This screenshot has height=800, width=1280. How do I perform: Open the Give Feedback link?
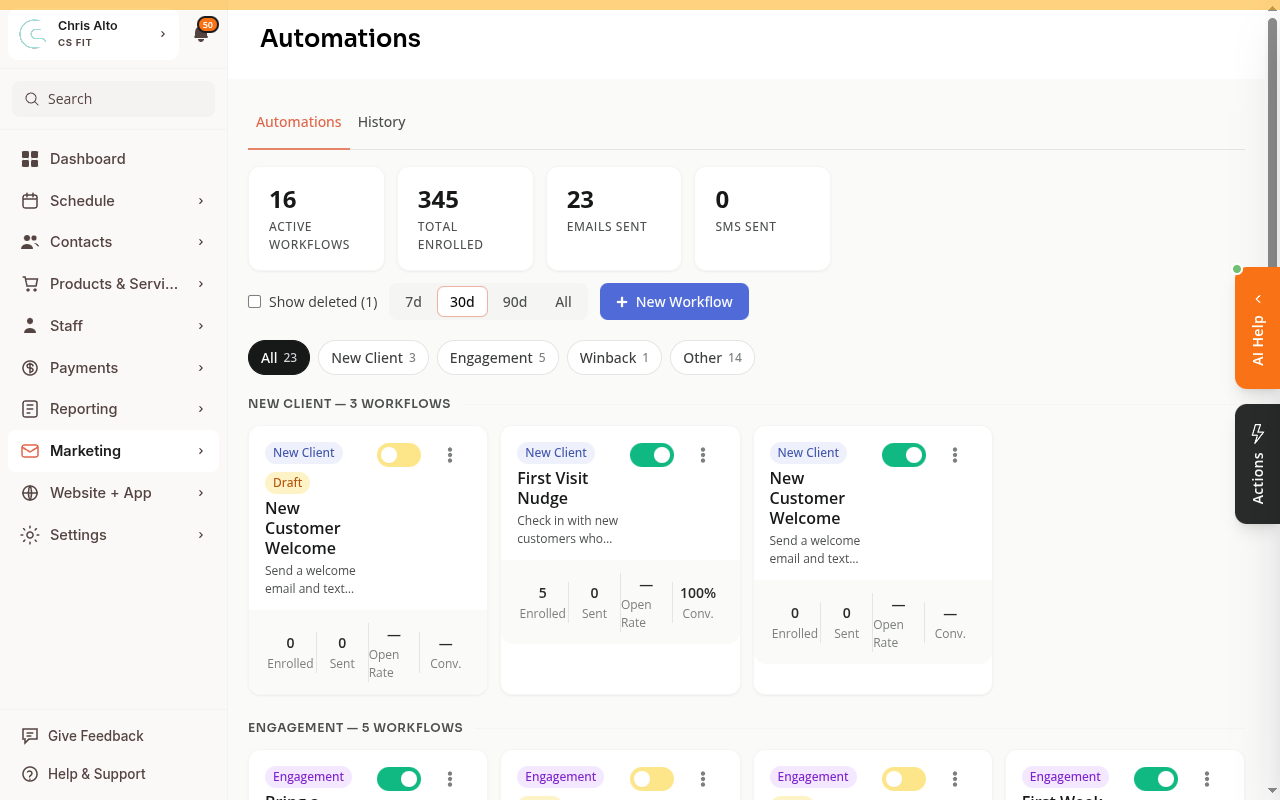[96, 736]
